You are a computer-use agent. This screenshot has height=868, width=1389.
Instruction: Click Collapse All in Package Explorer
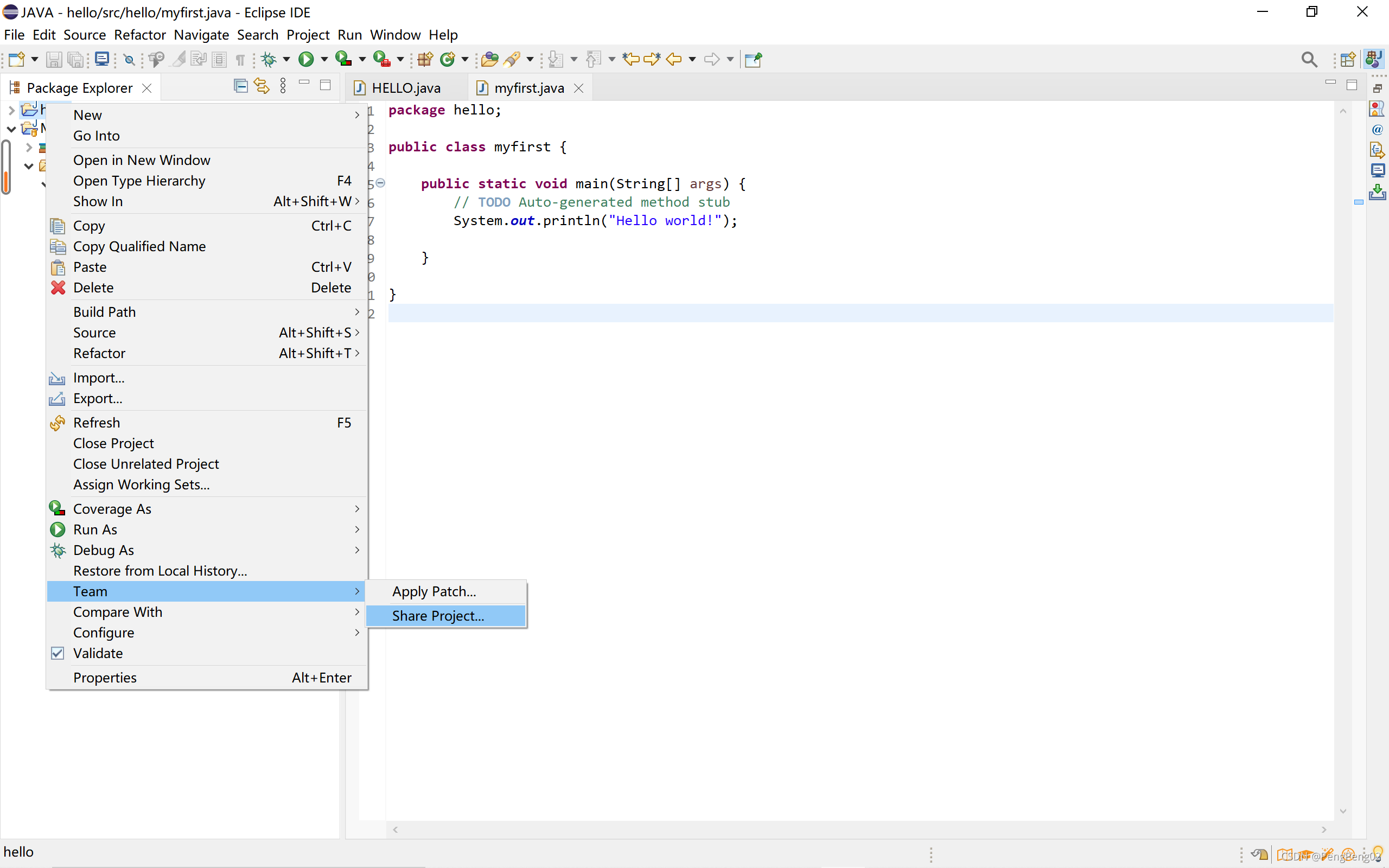pyautogui.click(x=240, y=86)
